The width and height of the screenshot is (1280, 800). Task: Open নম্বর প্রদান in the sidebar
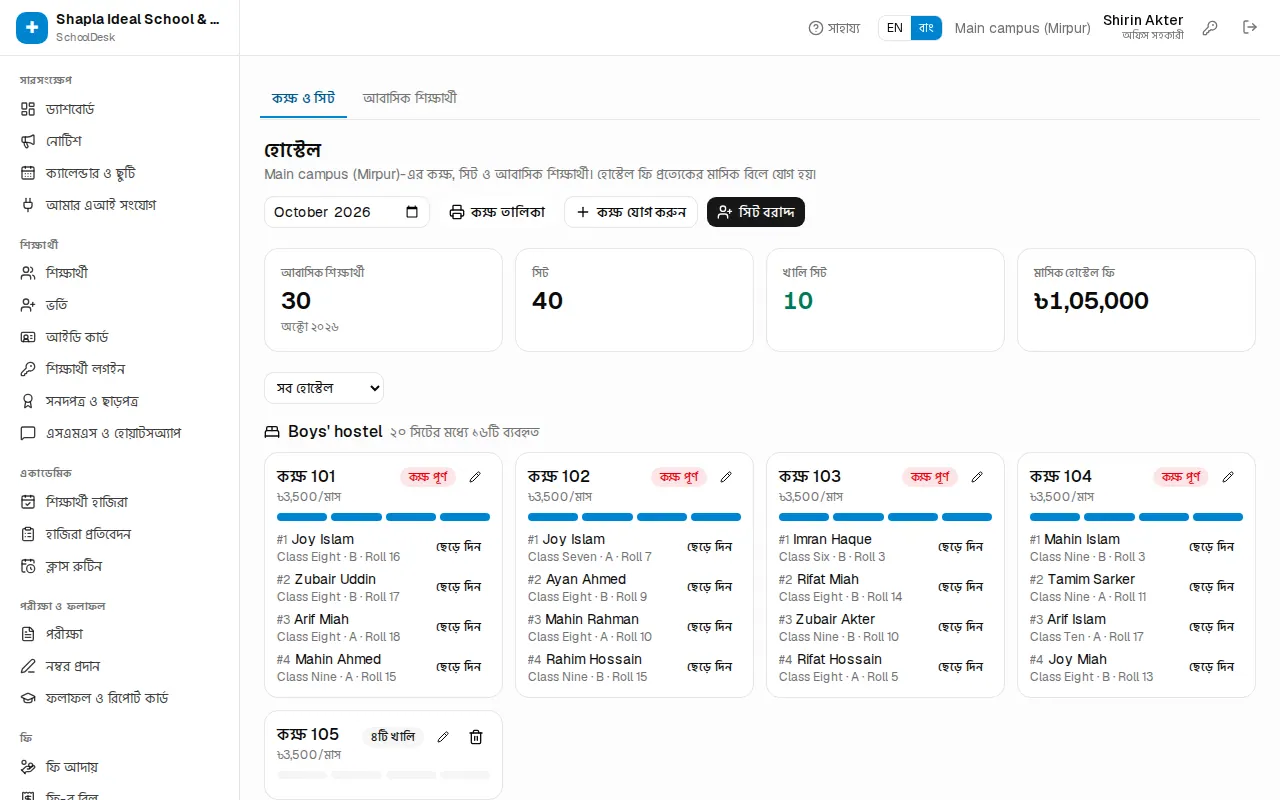[120, 666]
